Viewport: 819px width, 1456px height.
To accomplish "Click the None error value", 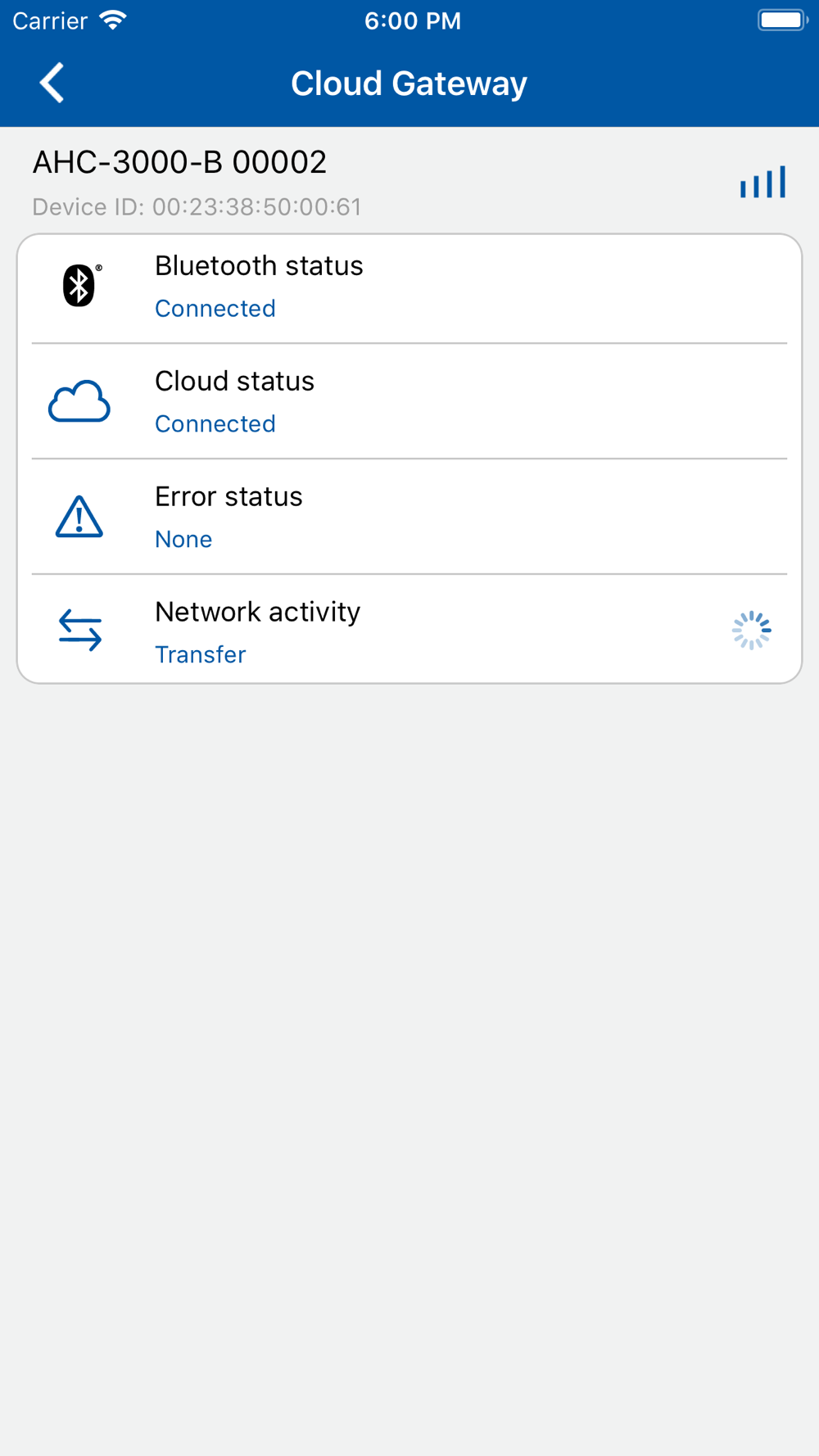I will (183, 540).
